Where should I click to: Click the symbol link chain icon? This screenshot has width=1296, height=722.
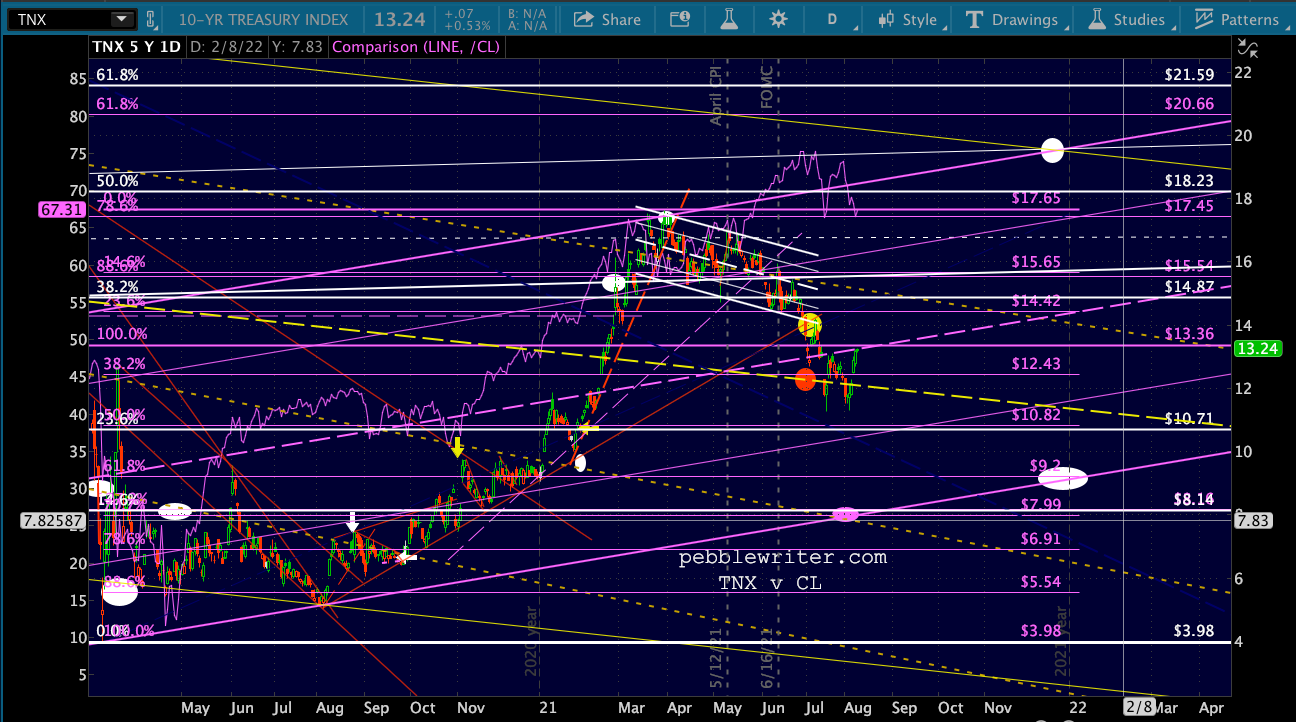point(151,19)
